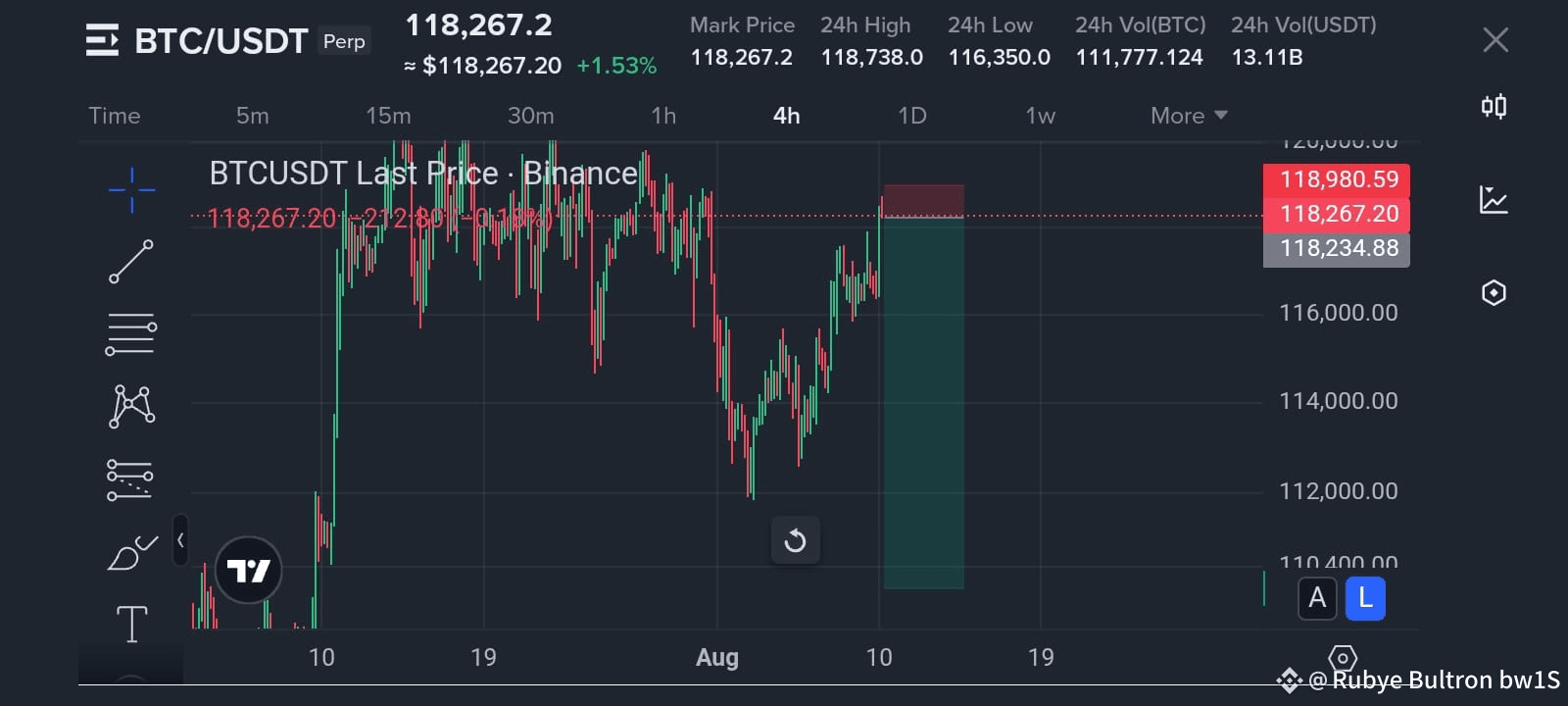Click the Mark Price value 118,267.2
The image size is (1568, 706).
click(742, 58)
